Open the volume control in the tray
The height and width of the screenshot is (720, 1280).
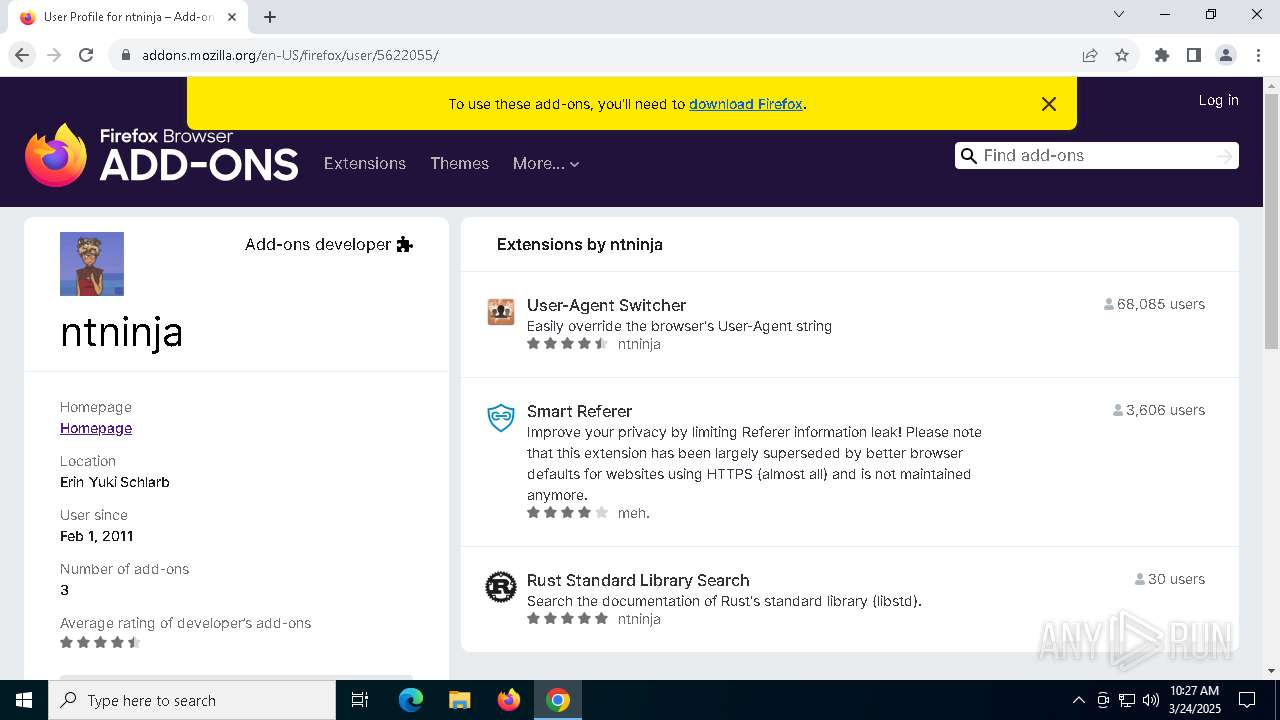1150,700
